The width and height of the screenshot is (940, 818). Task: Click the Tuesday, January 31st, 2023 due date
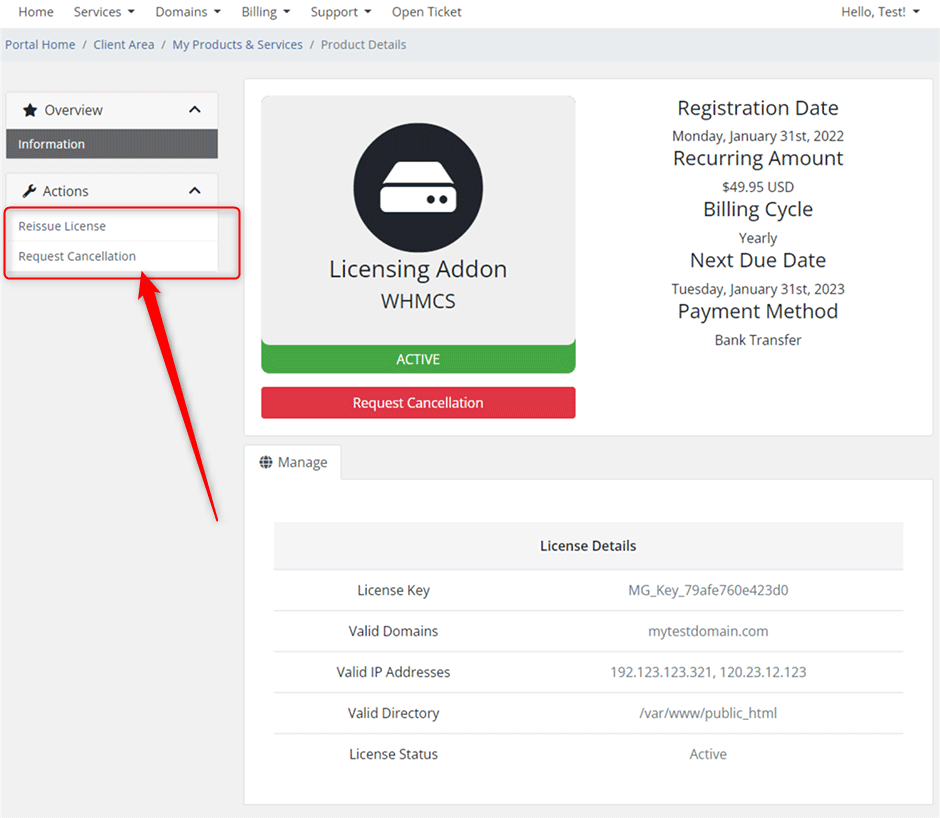click(x=758, y=289)
